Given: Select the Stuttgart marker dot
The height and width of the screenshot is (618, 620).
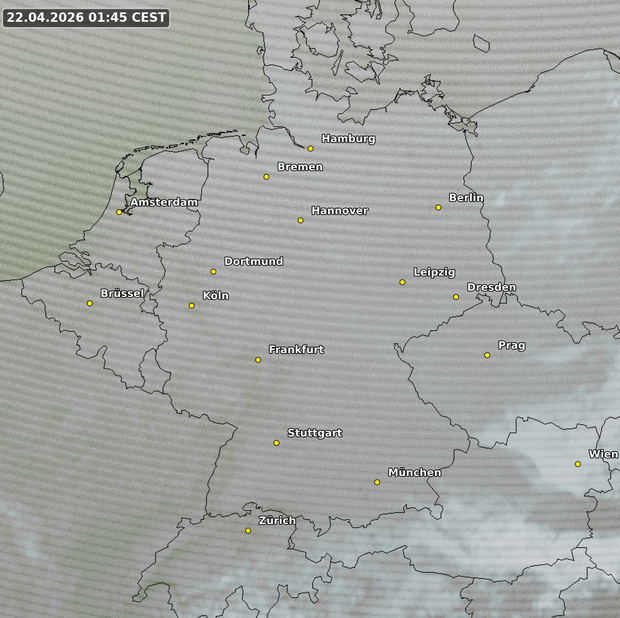Looking at the screenshot, I should click(x=277, y=443).
